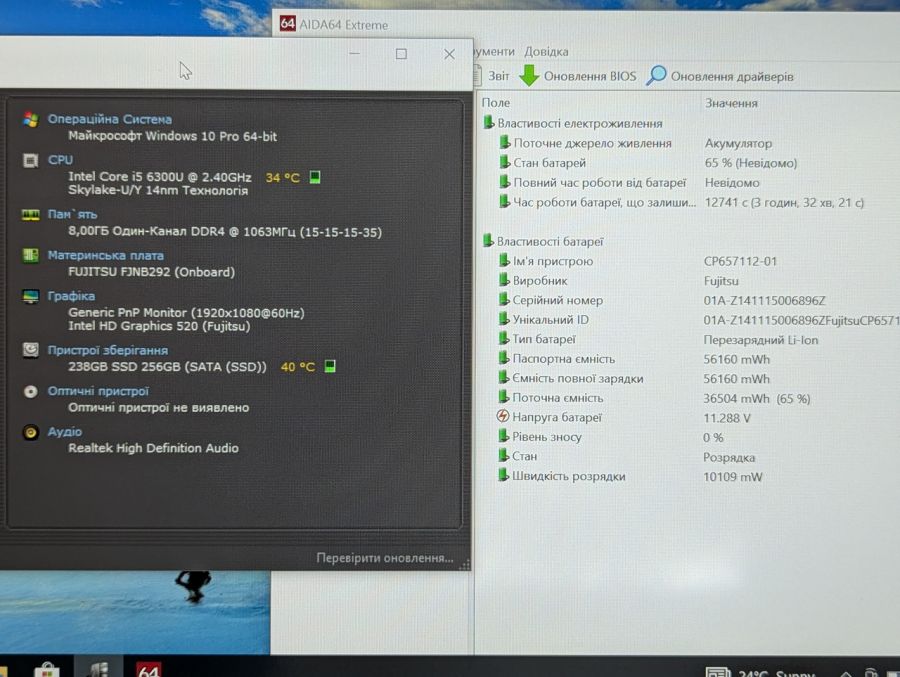Click battery icon beside Рівень зносу
This screenshot has height=677, width=900.
pos(503,436)
